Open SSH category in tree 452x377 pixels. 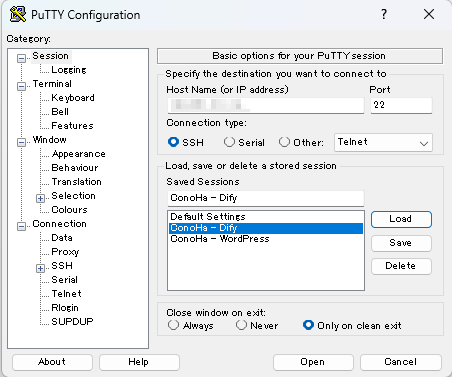(x=62, y=266)
